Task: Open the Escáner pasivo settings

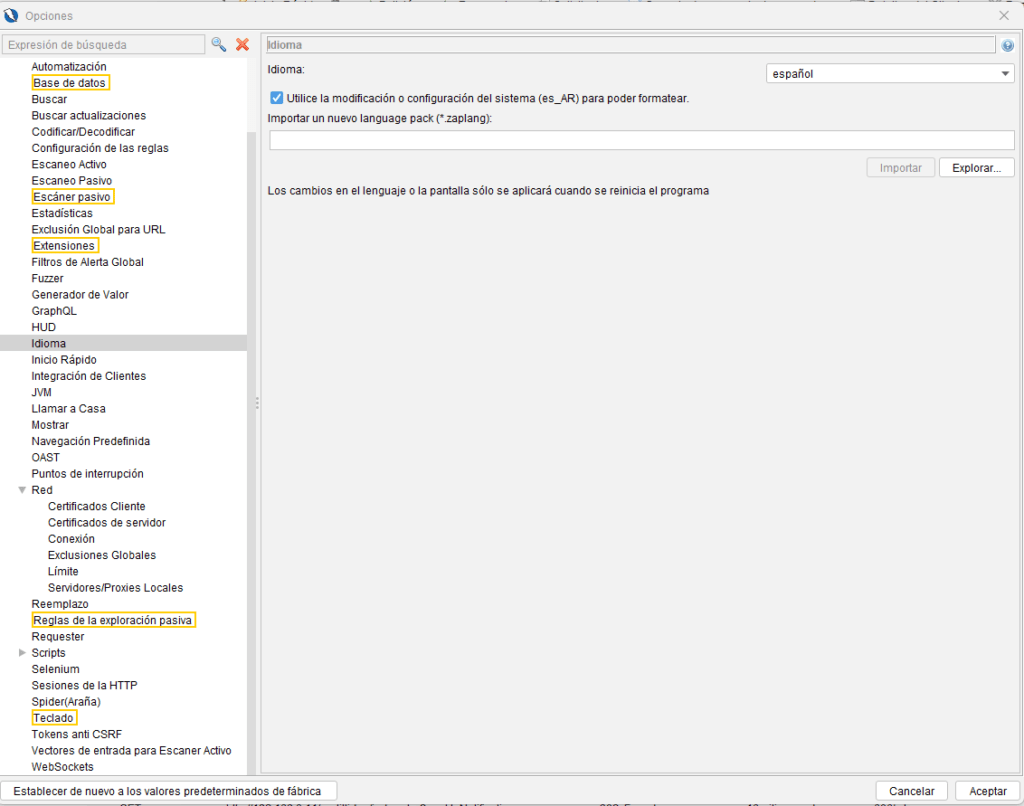Action: click(x=72, y=197)
